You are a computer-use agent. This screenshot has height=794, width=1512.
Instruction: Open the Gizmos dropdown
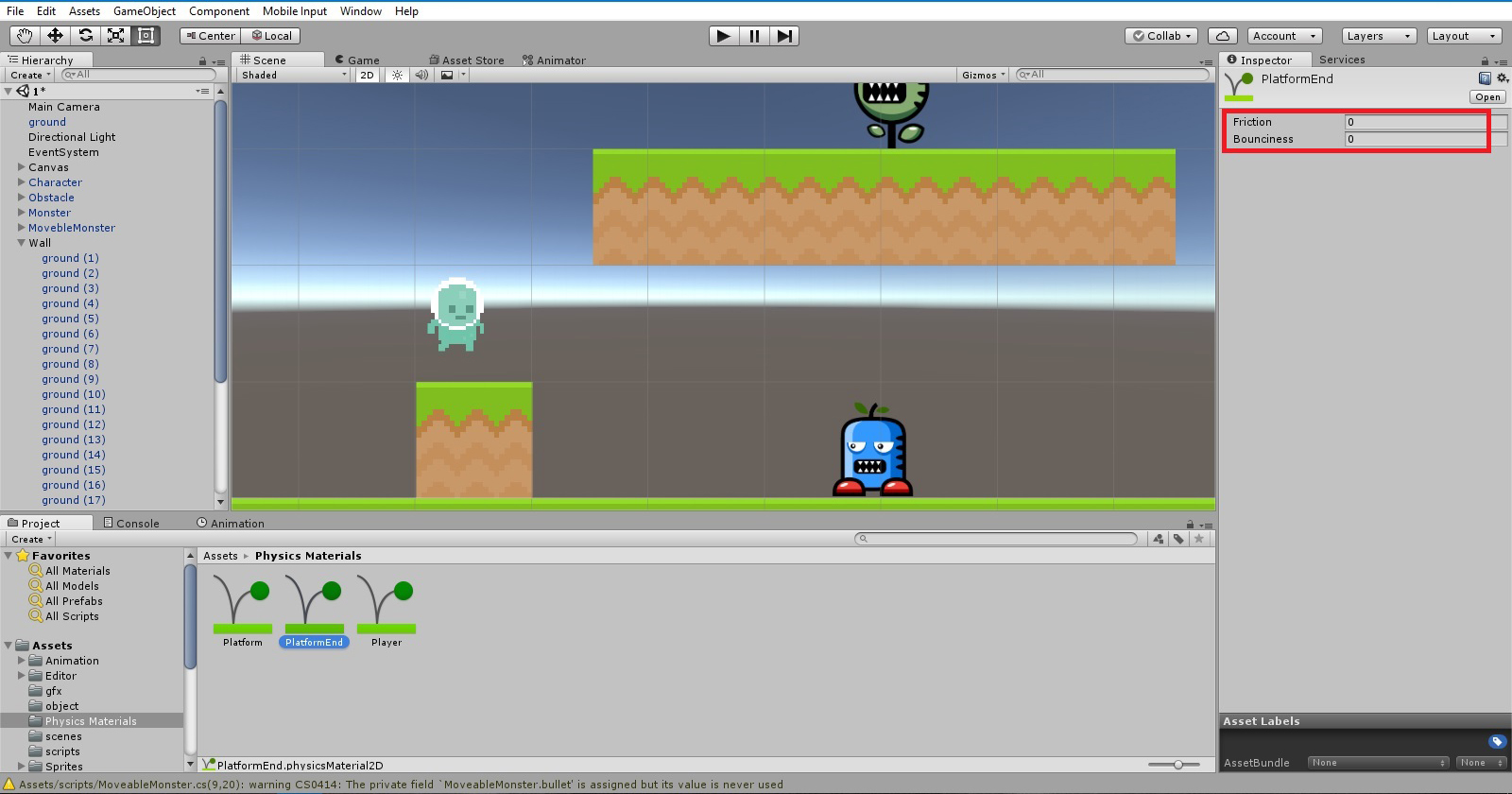coord(984,75)
